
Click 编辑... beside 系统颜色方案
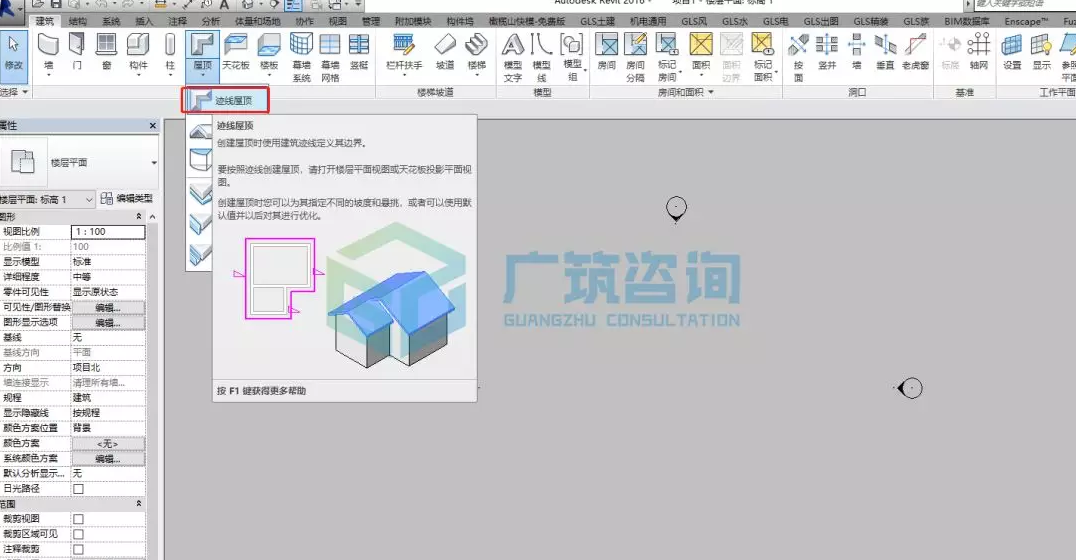[108, 458]
